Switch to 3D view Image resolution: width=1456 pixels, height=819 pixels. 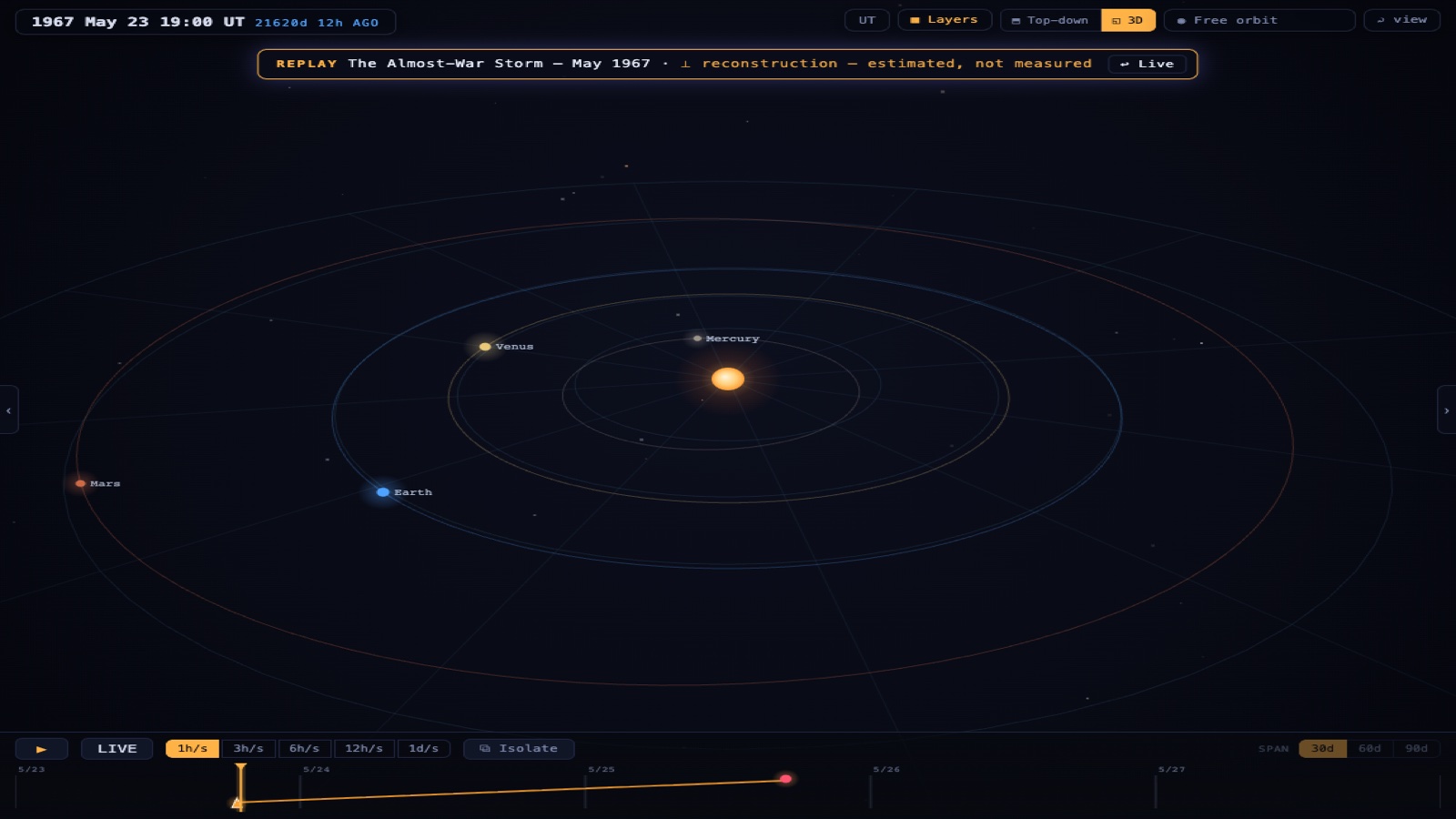[1128, 20]
